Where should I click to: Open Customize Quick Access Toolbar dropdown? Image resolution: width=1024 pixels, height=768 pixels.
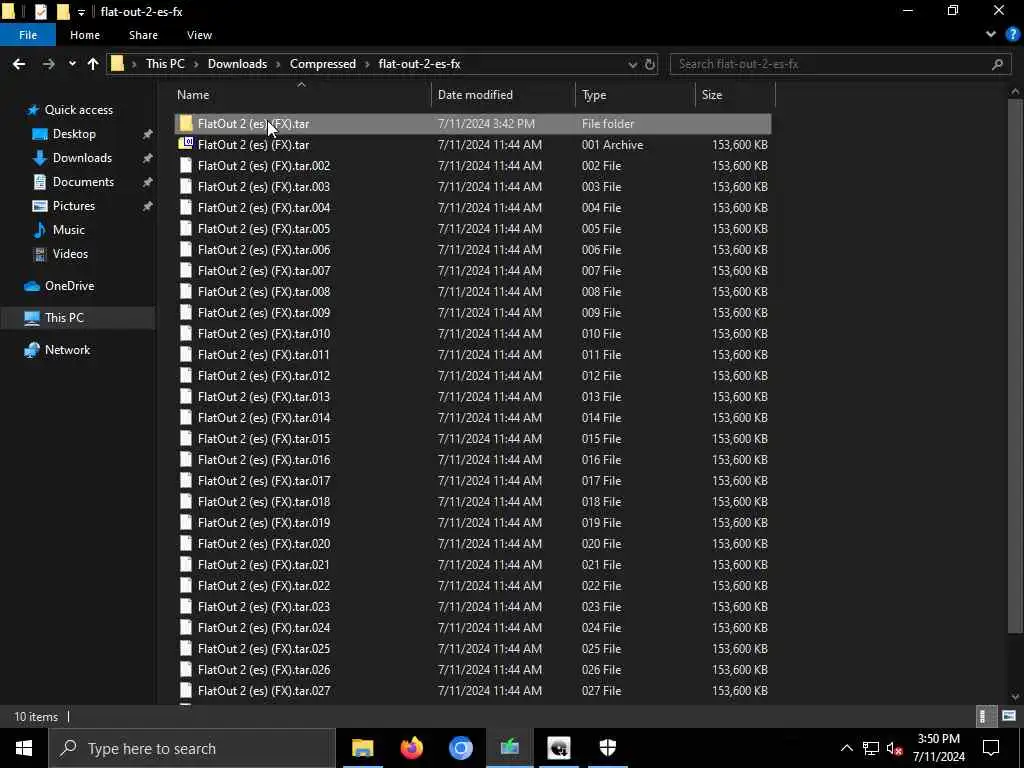click(x=81, y=12)
